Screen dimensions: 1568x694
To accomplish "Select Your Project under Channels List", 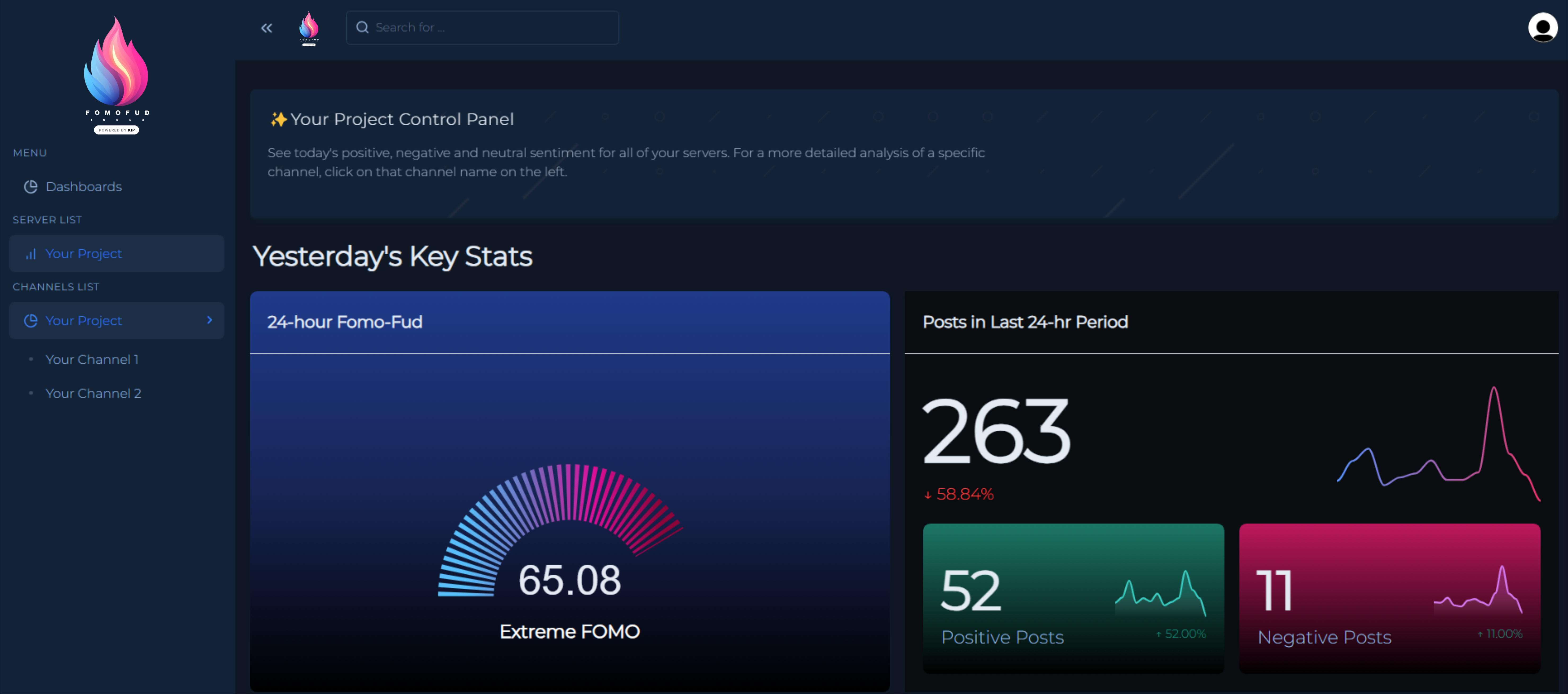I will coord(116,321).
